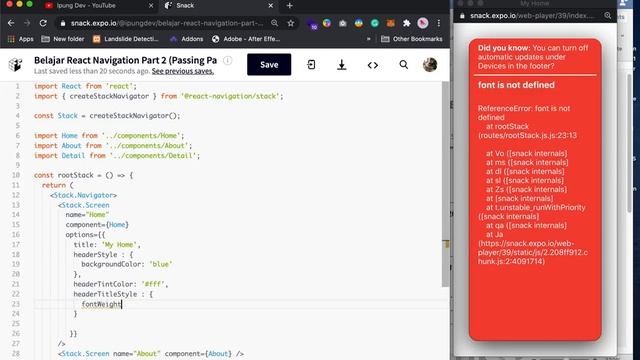640x360 pixels.
Task: Click MetaMask fox extension icon
Action: [391, 23]
